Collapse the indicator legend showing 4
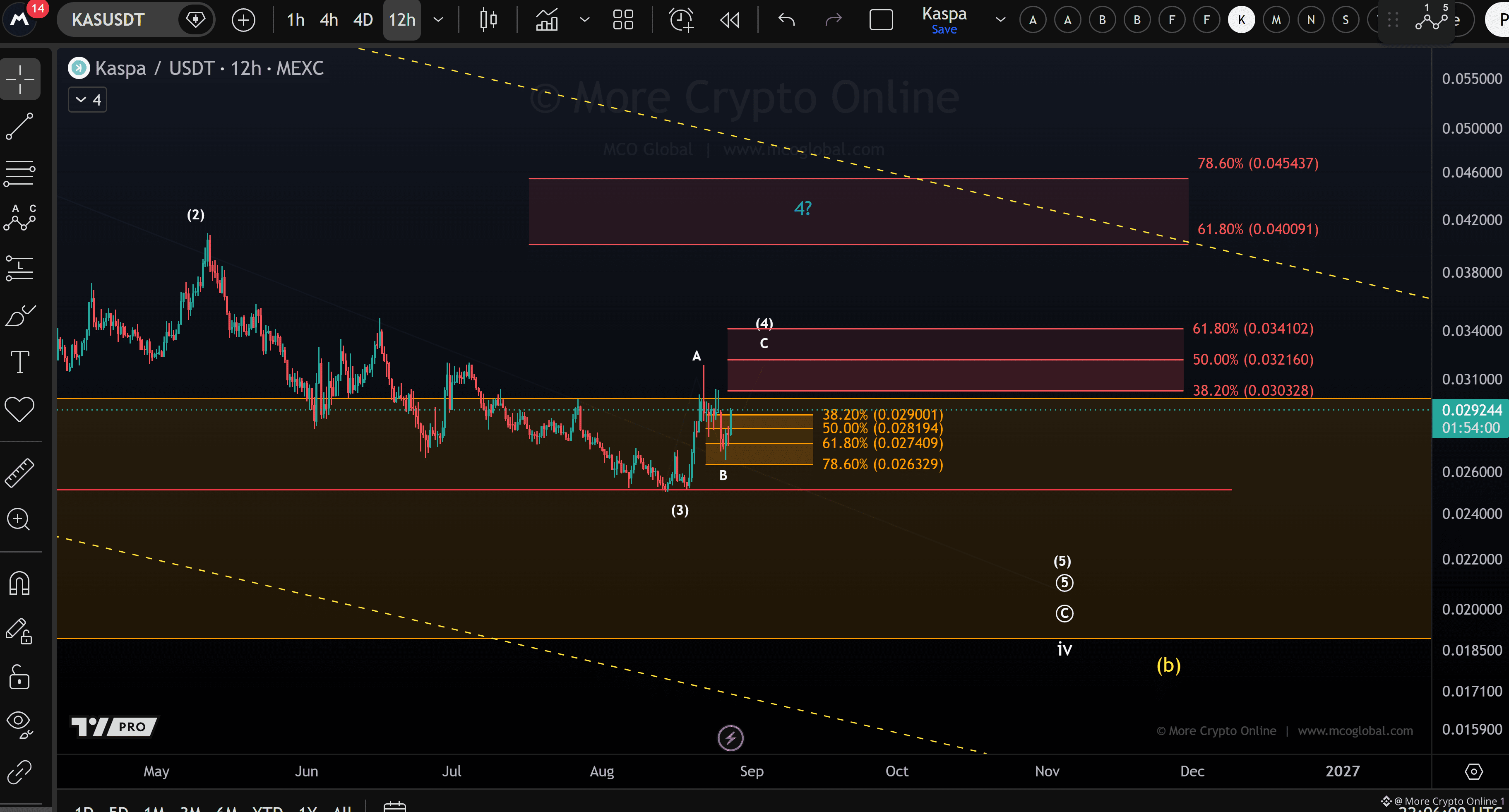The image size is (1509, 812). point(87,100)
